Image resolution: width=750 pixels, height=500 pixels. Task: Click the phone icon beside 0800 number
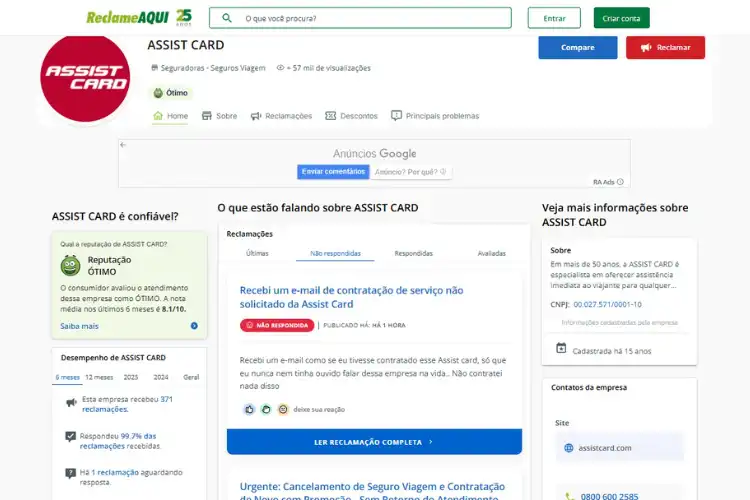point(569,496)
